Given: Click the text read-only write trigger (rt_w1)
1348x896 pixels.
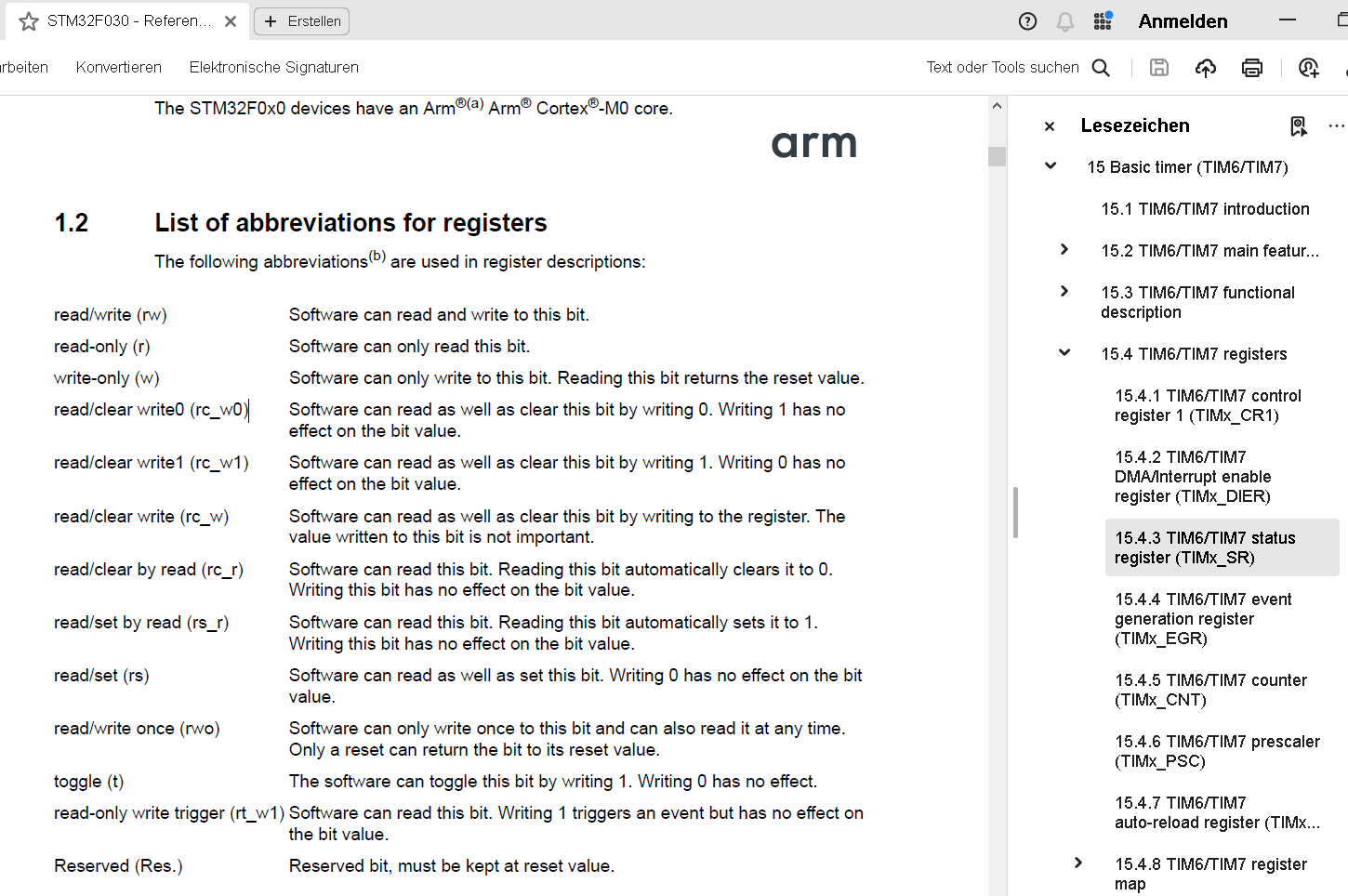Looking at the screenshot, I should (168, 813).
